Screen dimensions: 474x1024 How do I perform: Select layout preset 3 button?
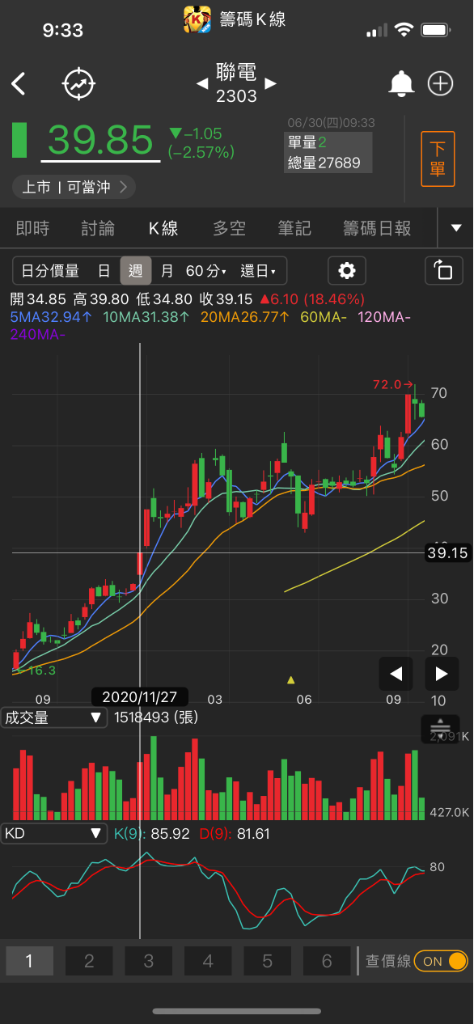click(x=149, y=961)
